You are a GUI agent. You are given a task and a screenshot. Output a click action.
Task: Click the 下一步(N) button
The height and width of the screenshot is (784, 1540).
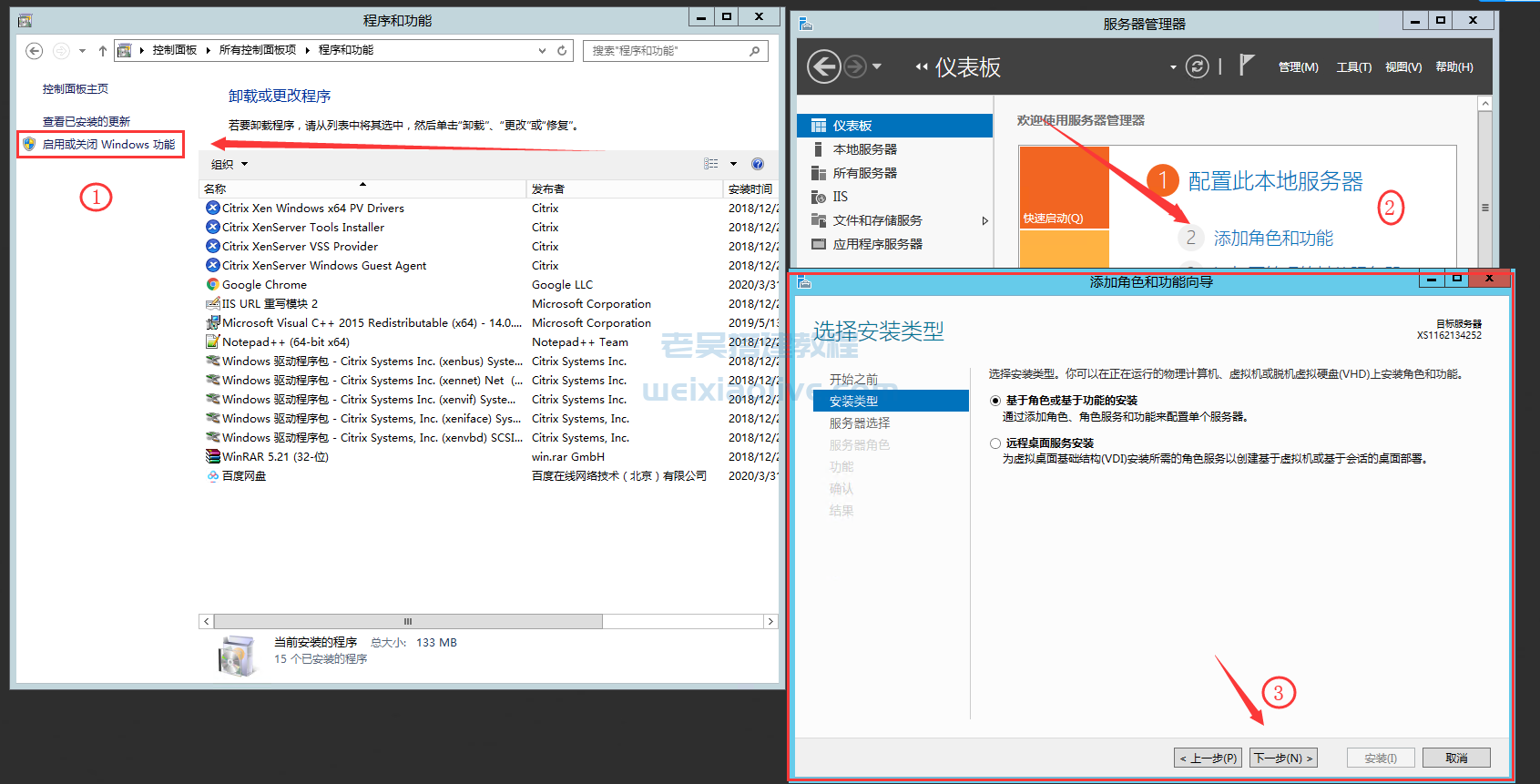pyautogui.click(x=1283, y=758)
